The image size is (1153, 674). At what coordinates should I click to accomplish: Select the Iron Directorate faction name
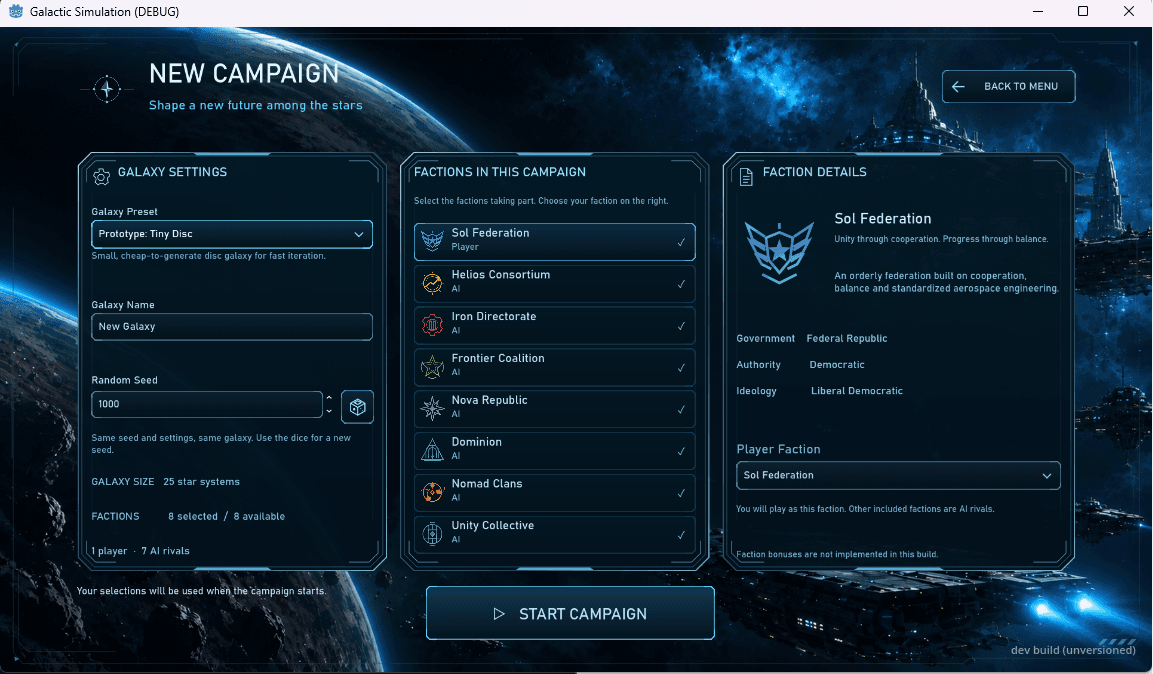[x=493, y=317]
